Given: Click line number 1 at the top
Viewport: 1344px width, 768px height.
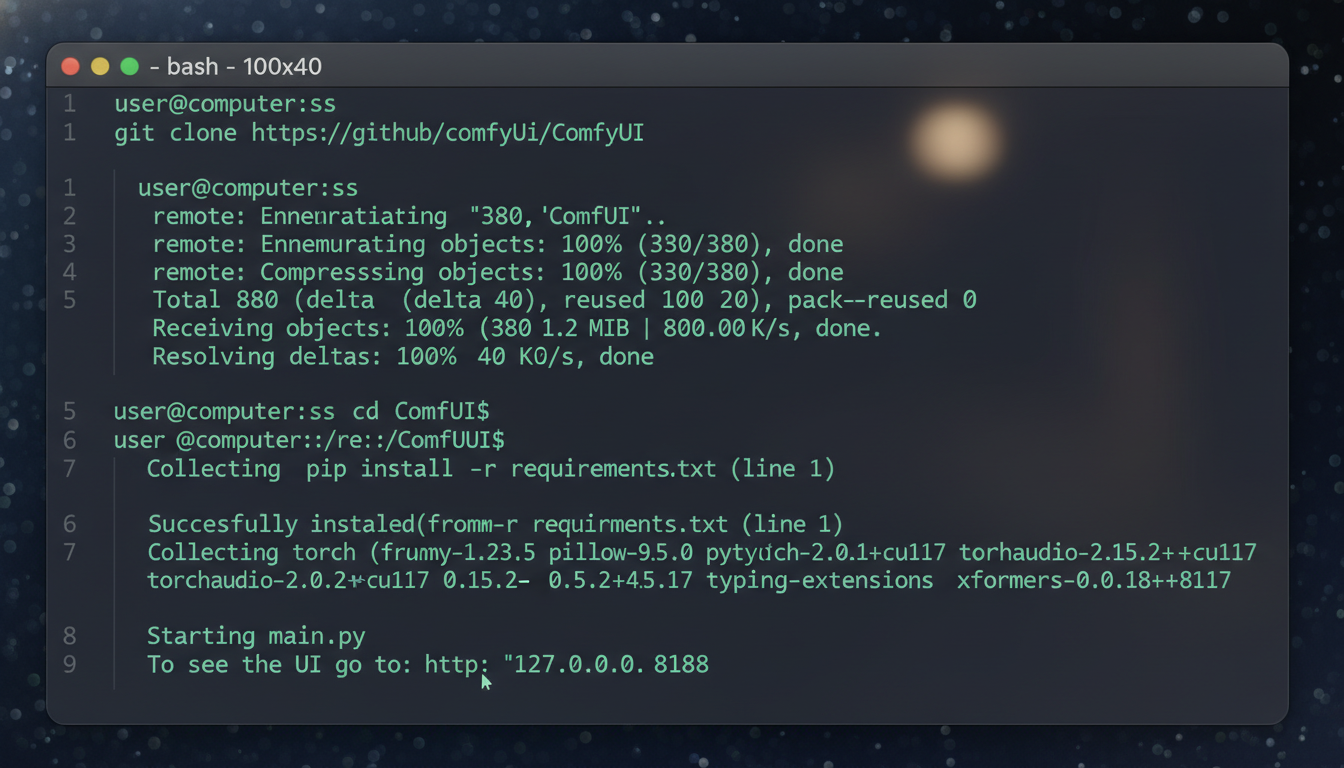Looking at the screenshot, I should point(69,103).
